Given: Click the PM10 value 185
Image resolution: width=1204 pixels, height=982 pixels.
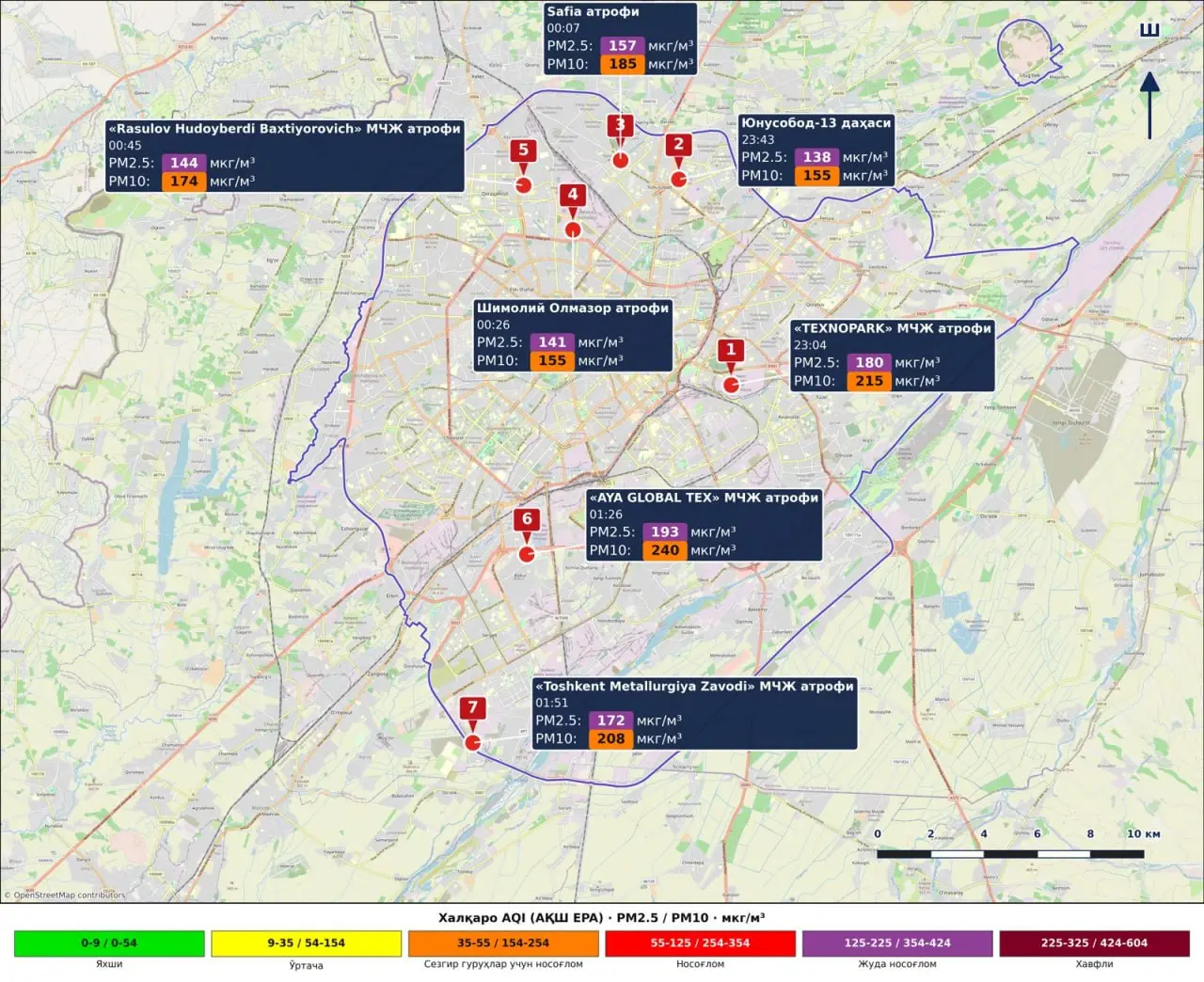Looking at the screenshot, I should tap(622, 64).
